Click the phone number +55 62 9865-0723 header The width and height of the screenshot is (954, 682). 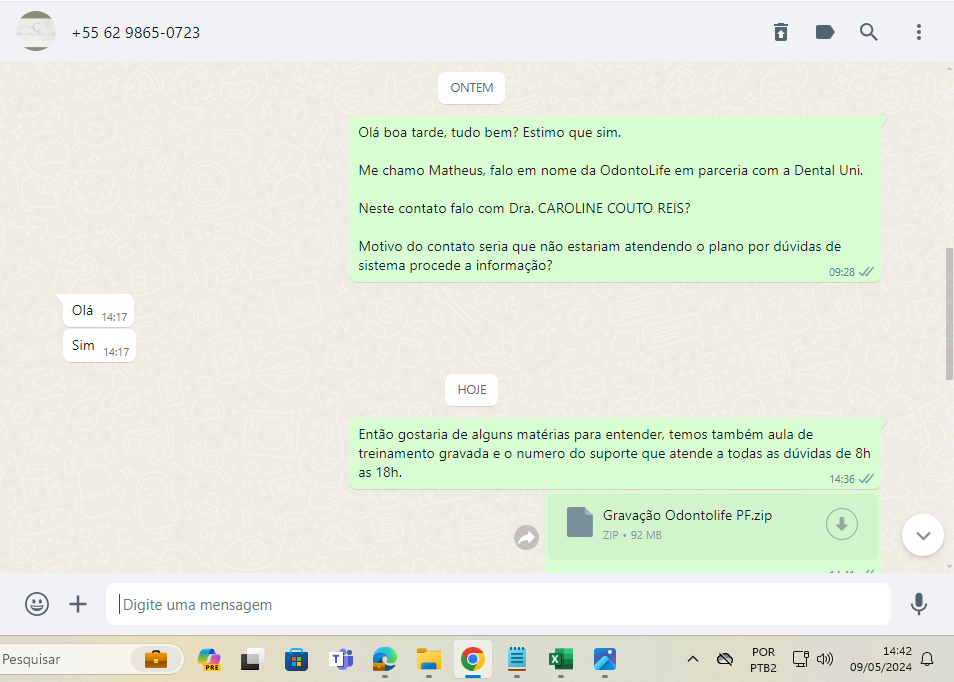(x=136, y=33)
